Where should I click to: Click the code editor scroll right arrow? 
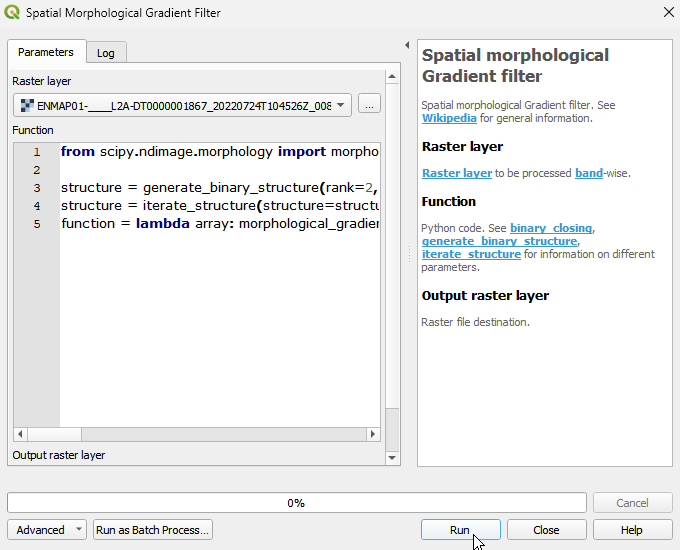coord(373,434)
